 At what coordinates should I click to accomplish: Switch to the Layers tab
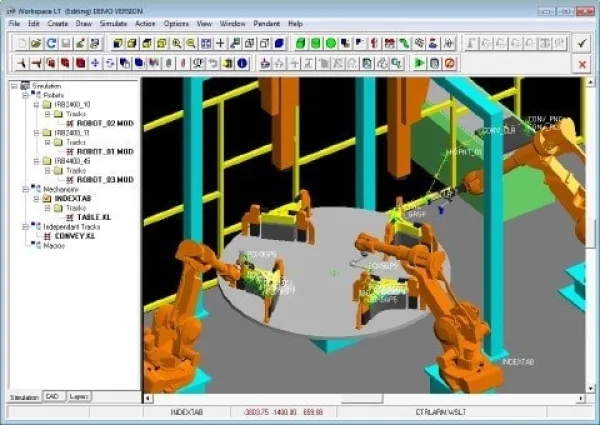pos(79,396)
